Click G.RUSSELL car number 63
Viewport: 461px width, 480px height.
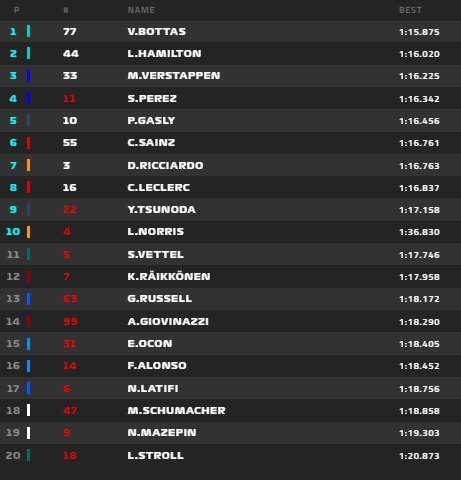[70, 298]
